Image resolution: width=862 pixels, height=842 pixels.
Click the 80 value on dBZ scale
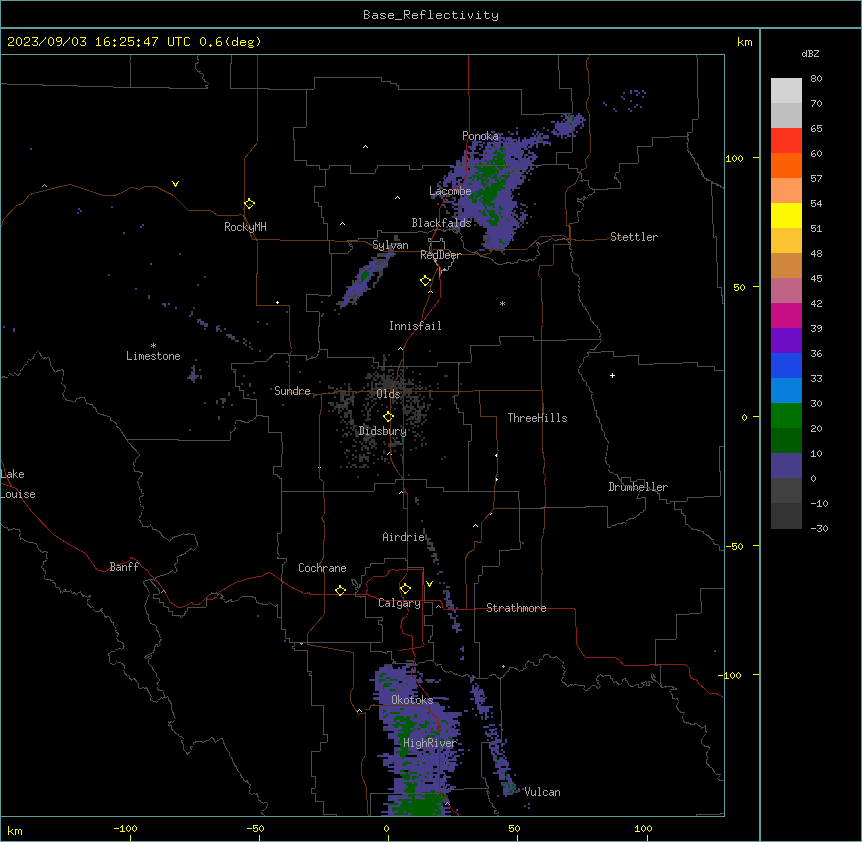(816, 79)
